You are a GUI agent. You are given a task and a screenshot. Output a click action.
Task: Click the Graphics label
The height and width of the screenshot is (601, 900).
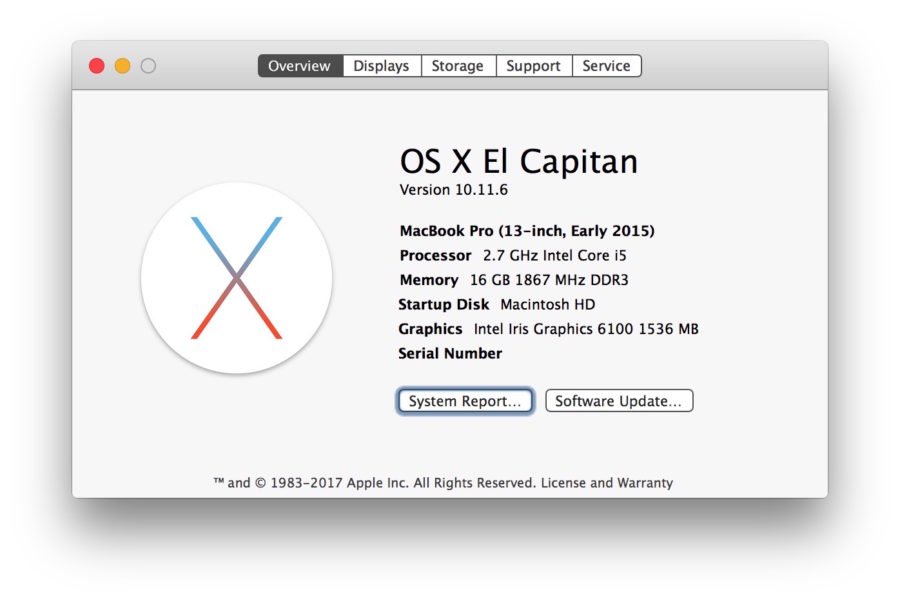pyautogui.click(x=430, y=329)
